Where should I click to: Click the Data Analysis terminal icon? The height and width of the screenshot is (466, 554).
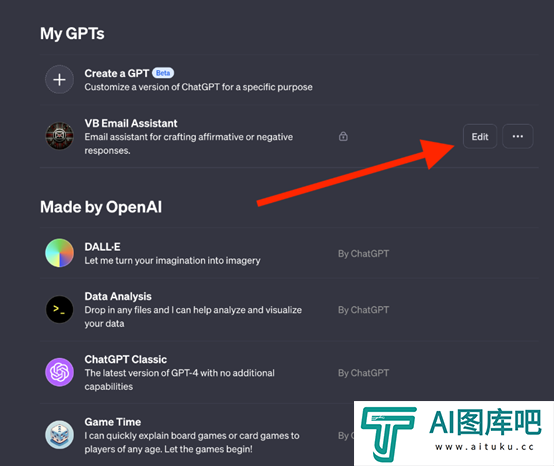click(x=59, y=309)
